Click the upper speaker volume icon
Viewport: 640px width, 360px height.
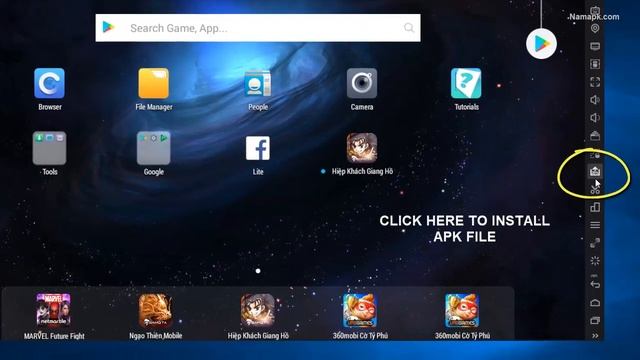click(595, 100)
